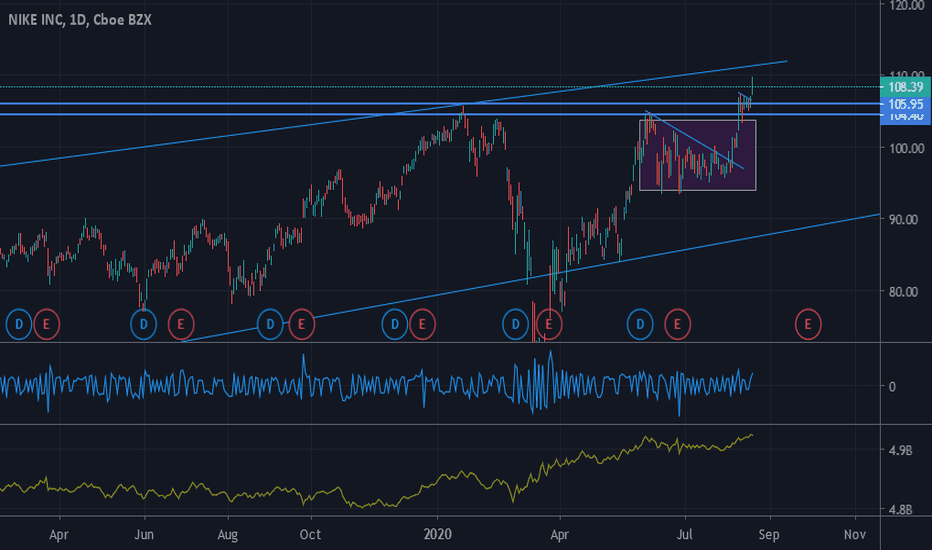
Task: Click the dividend marker between Aug and Oct
Action: [x=270, y=324]
